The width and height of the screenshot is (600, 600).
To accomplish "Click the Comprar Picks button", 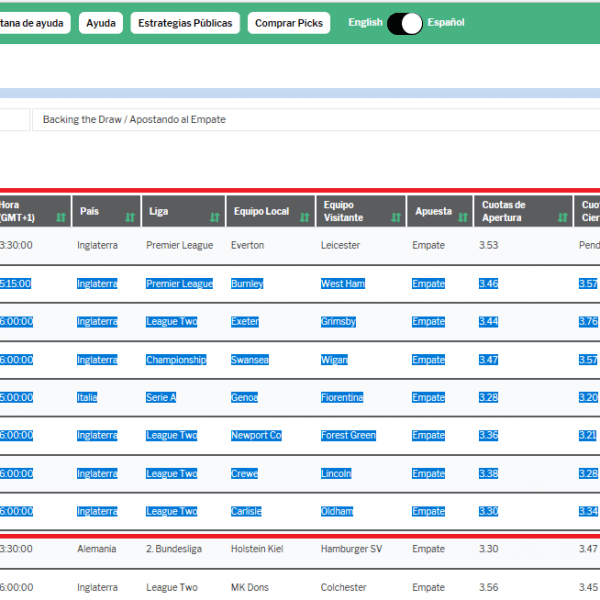I will (x=289, y=23).
